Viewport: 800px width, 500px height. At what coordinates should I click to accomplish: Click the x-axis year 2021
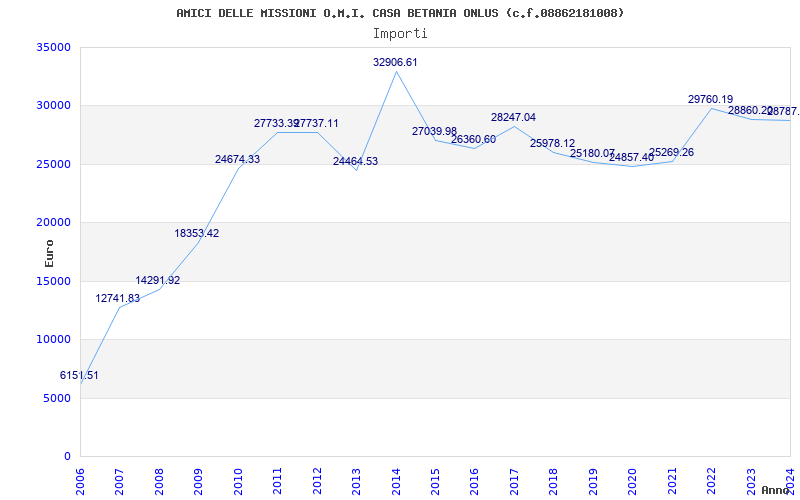click(672, 481)
